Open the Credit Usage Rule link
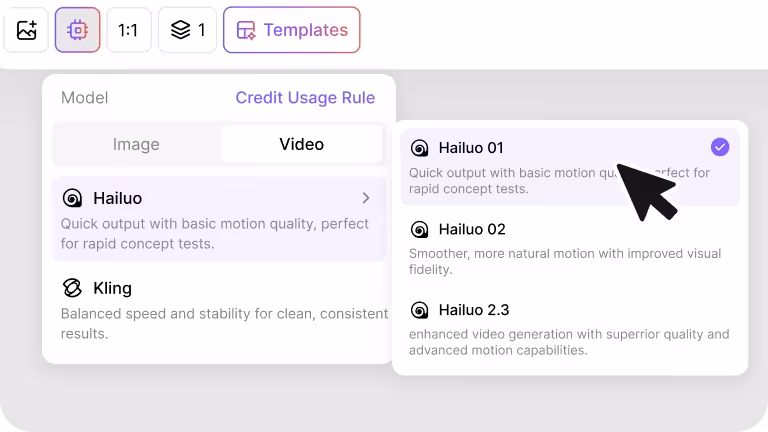Screen dimensions: 768x432 (305, 98)
